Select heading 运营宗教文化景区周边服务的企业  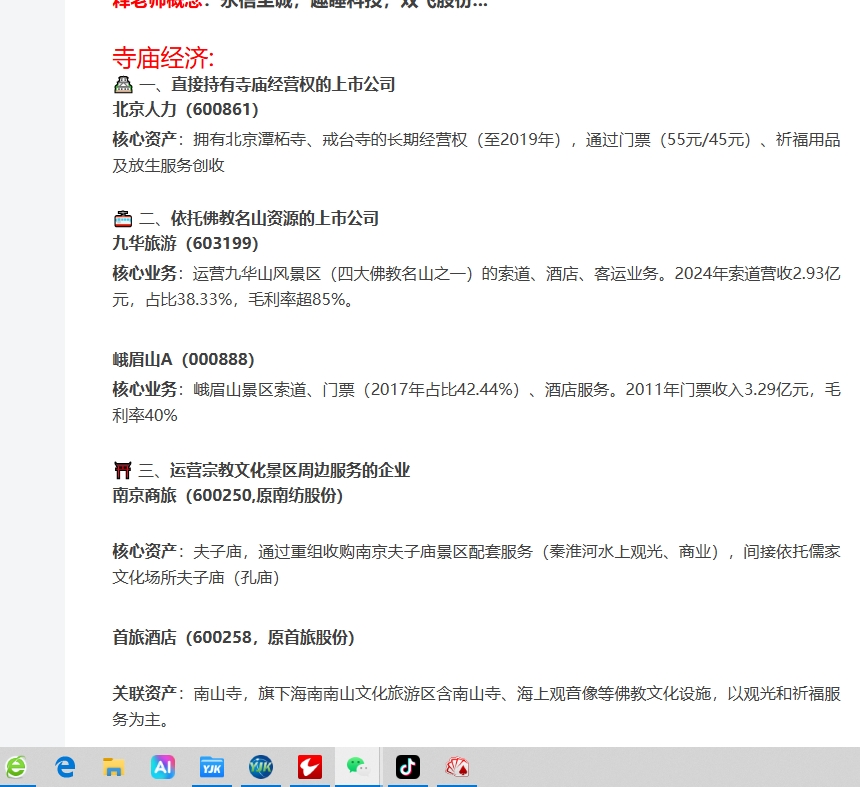pyautogui.click(x=290, y=470)
